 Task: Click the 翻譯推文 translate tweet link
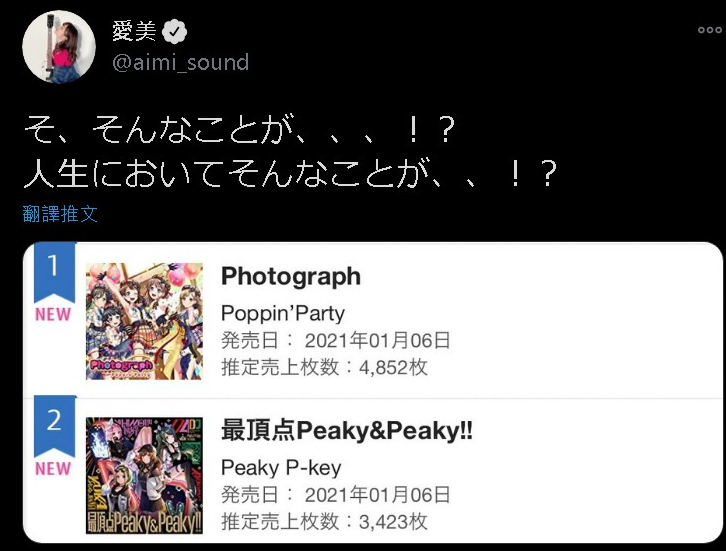click(x=60, y=214)
